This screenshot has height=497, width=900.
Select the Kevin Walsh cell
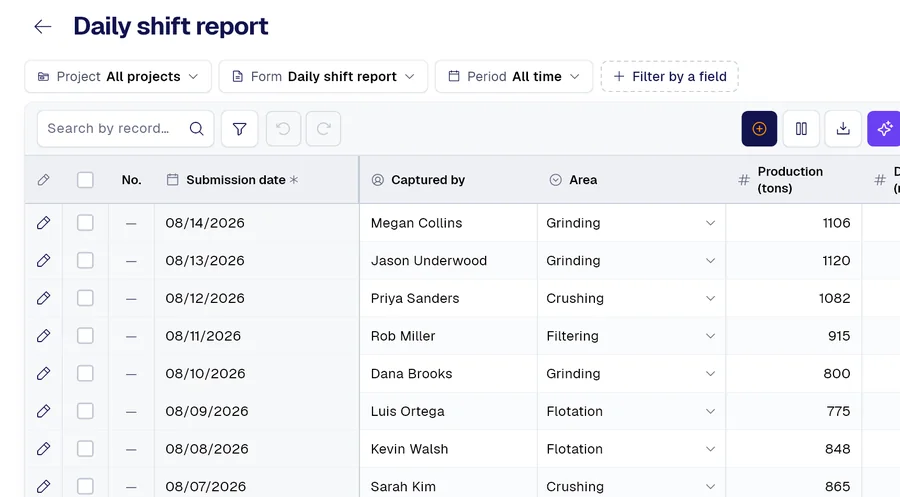pos(449,449)
